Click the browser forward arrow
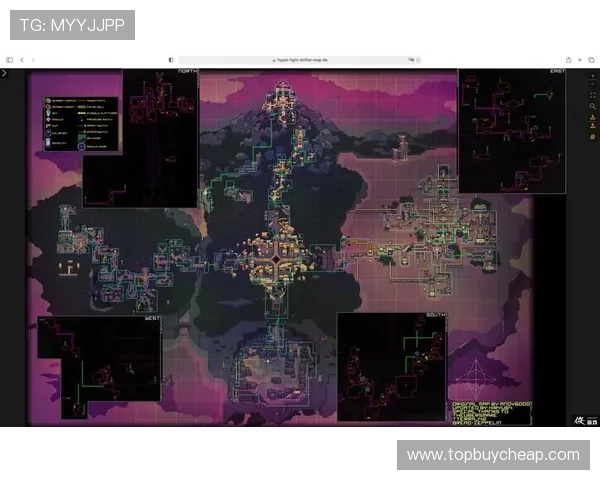Image resolution: width=600 pixels, height=480 pixels. point(33,60)
